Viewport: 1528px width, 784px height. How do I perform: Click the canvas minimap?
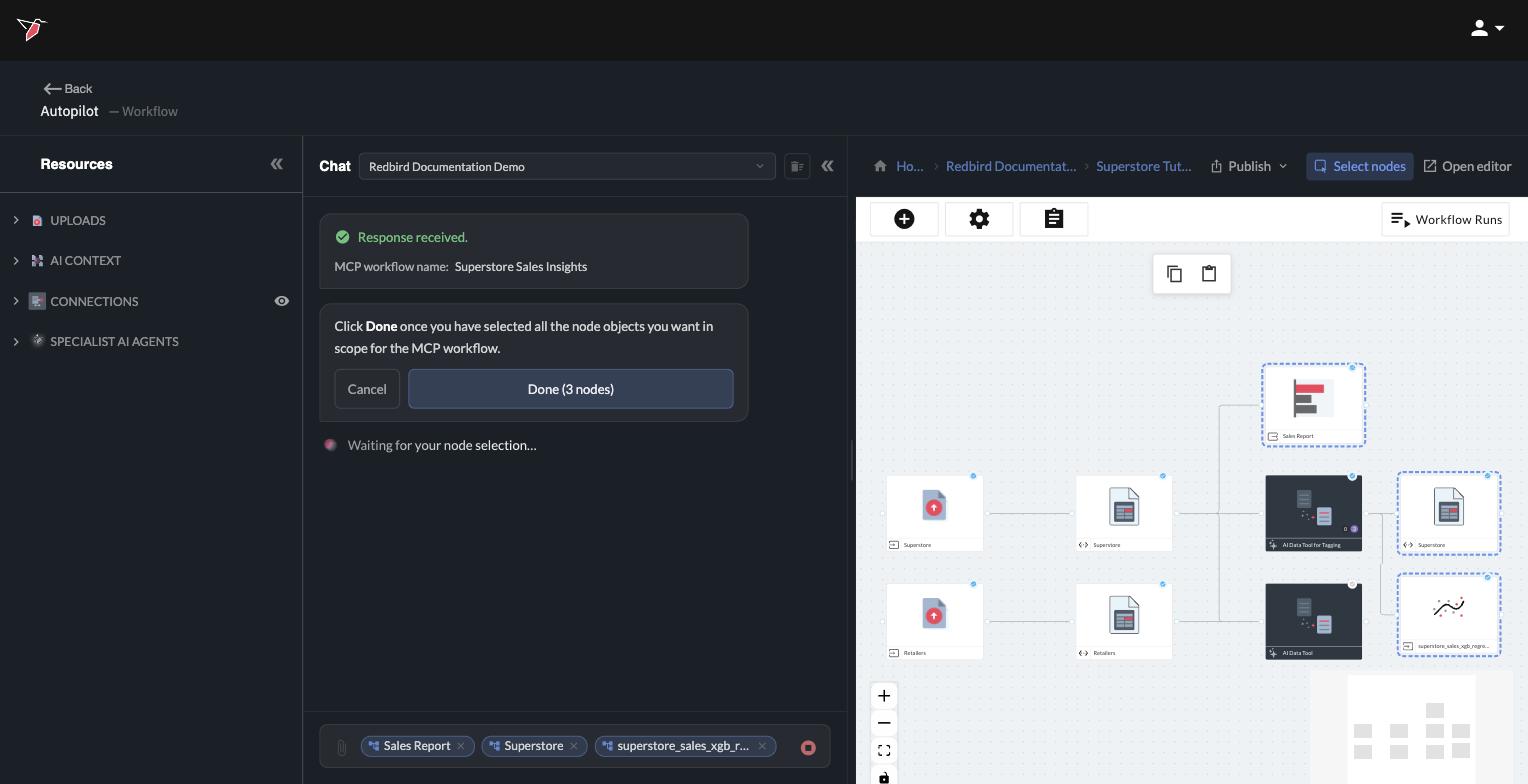1411,727
